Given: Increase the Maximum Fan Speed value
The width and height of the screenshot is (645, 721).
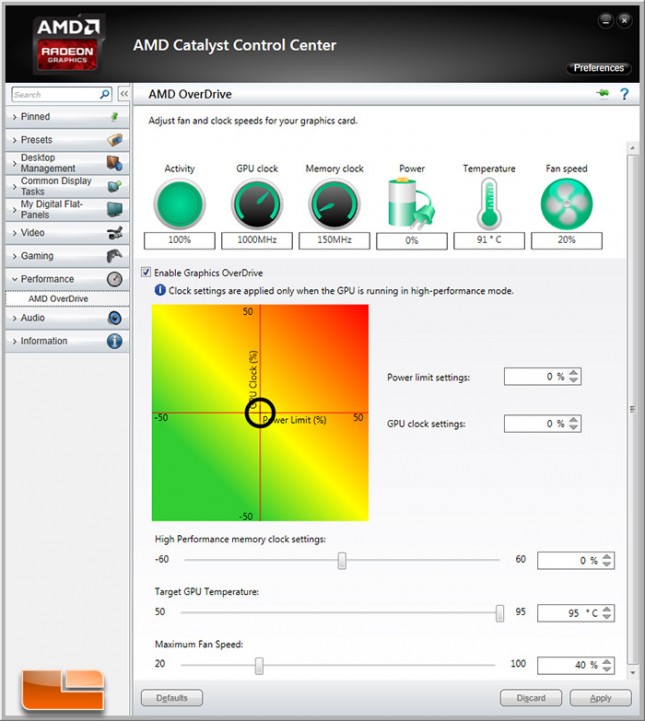Looking at the screenshot, I should (607, 661).
